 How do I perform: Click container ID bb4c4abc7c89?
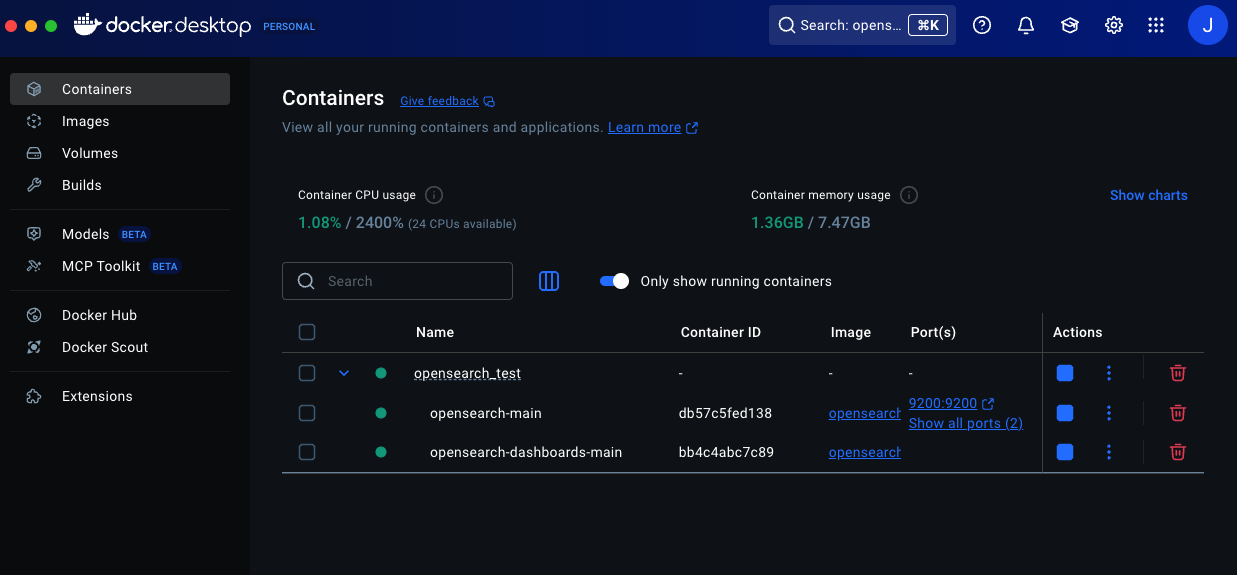(726, 452)
